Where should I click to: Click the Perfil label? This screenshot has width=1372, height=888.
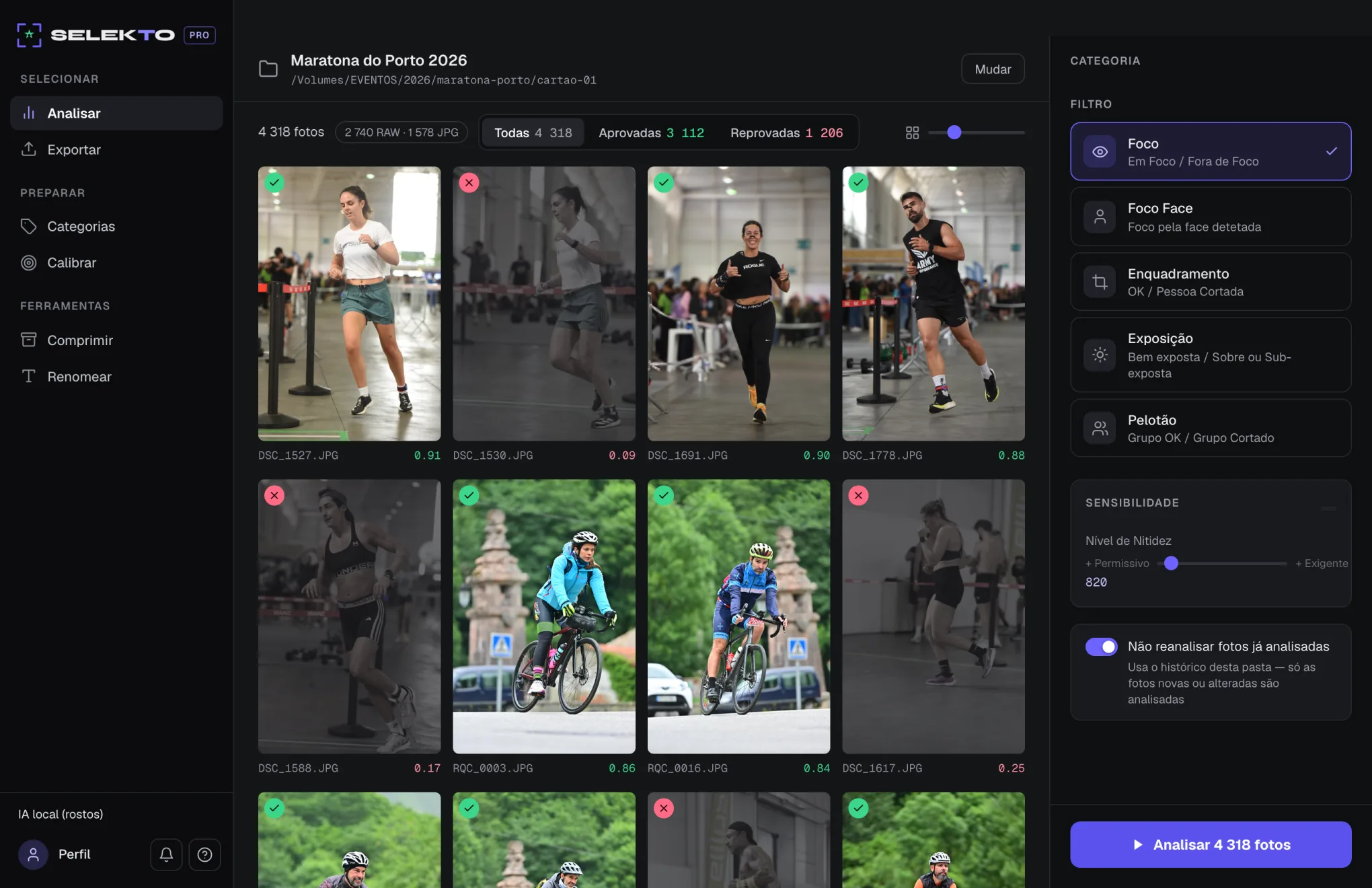point(74,854)
